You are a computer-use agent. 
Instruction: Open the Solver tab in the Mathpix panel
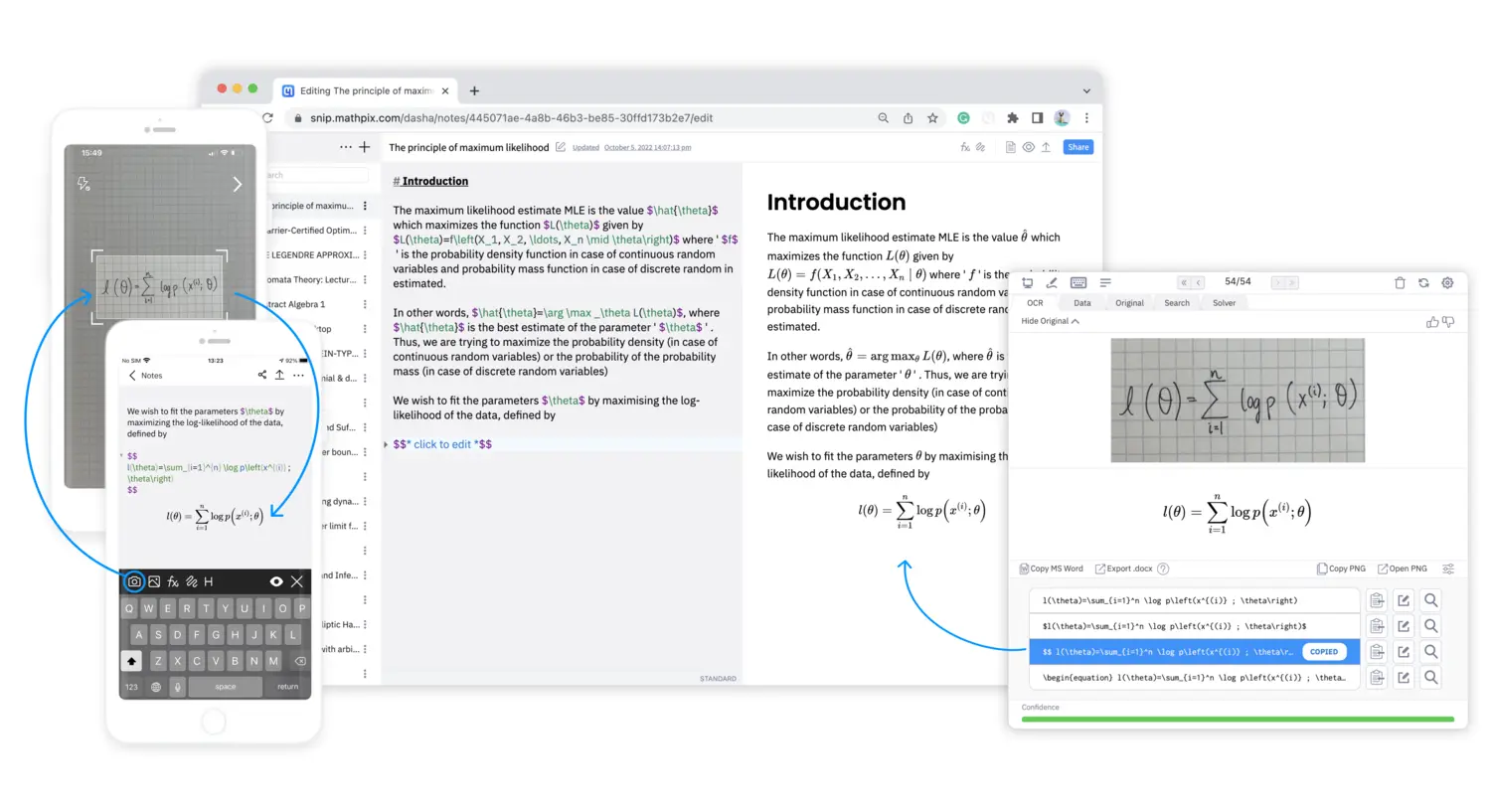coord(1224,303)
